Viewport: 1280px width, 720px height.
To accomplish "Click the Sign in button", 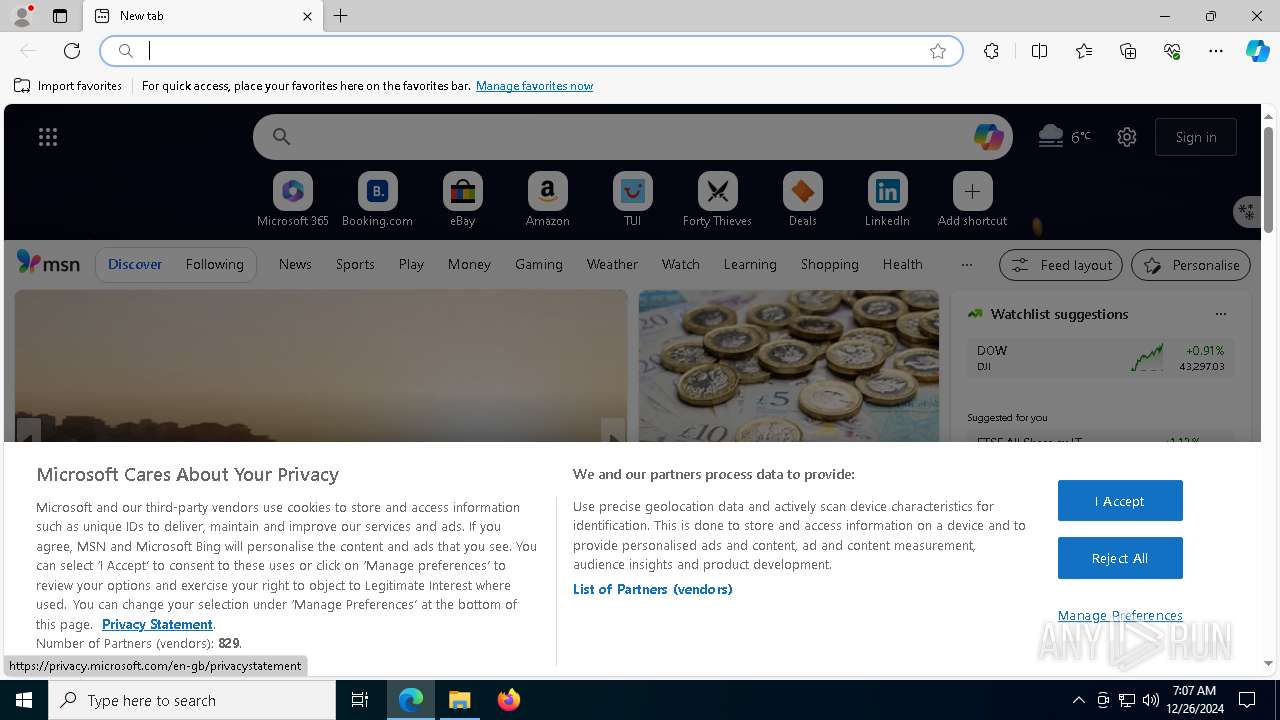I will [x=1196, y=137].
